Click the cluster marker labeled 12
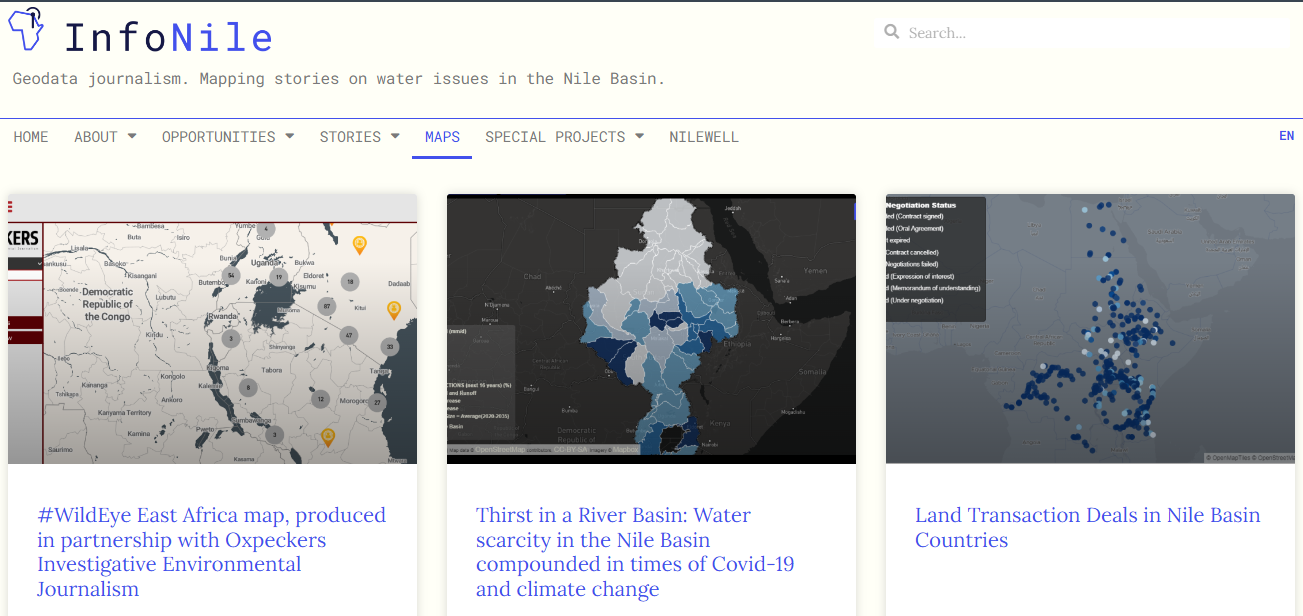The width and height of the screenshot is (1303, 616). [319, 398]
